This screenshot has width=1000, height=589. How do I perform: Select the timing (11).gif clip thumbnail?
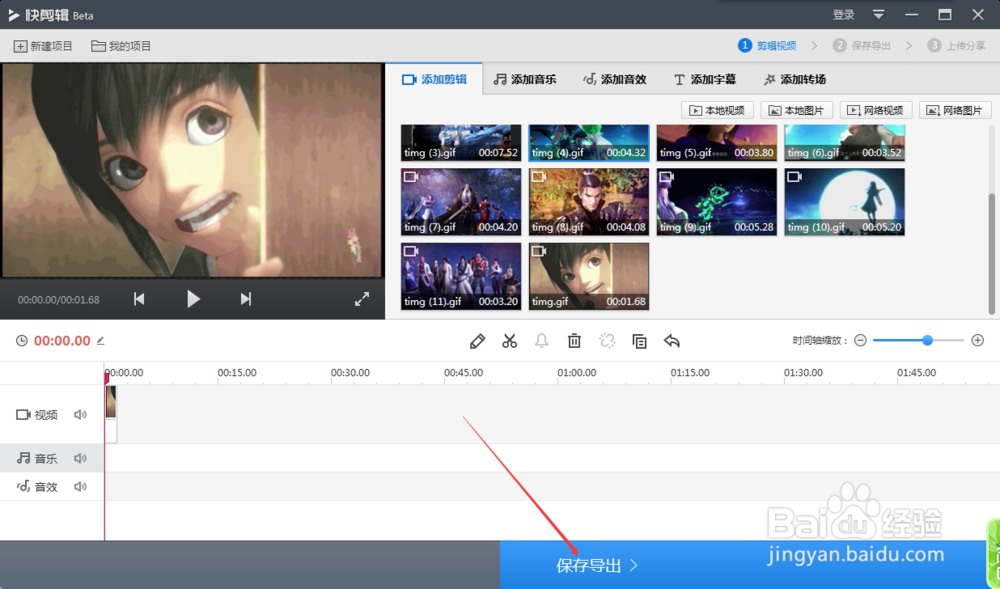[461, 276]
